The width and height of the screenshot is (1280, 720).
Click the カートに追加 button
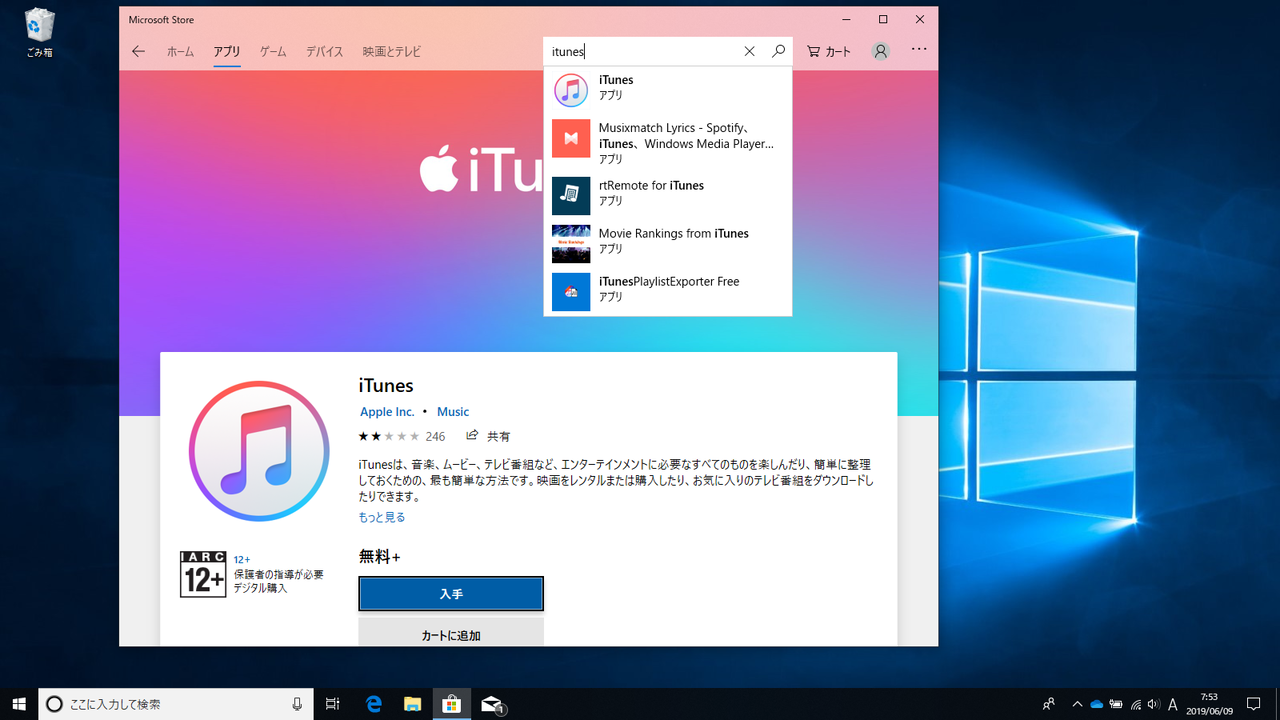451,632
